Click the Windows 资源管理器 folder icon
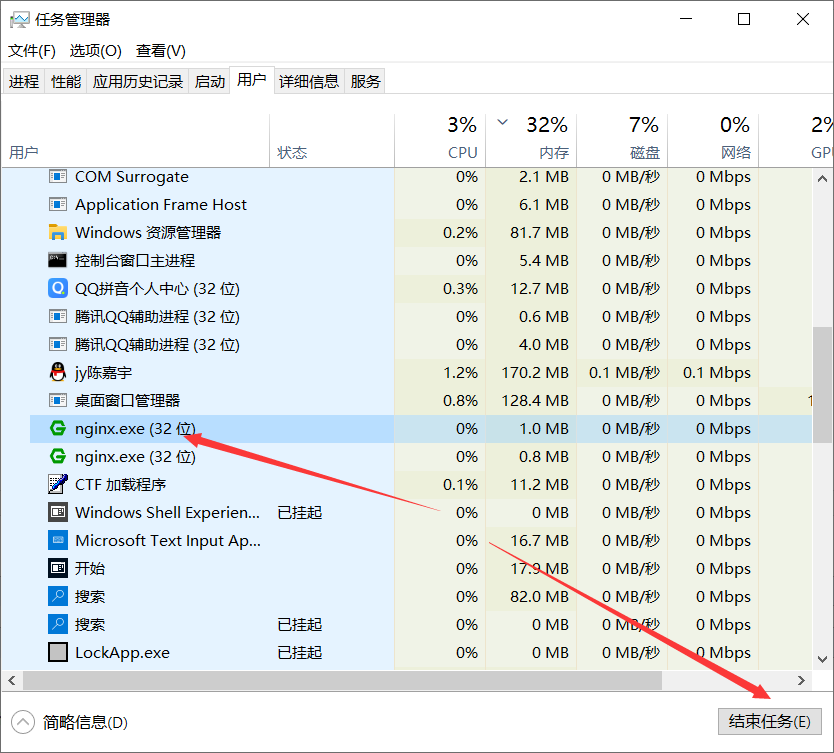This screenshot has height=753, width=834. [x=57, y=232]
